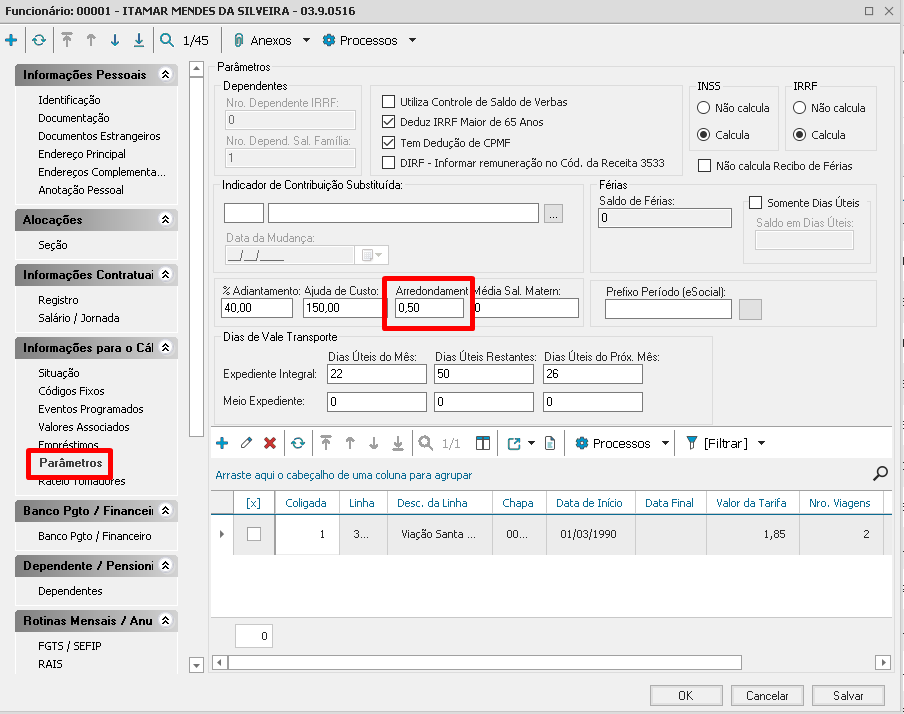This screenshot has height=714, width=904.
Task: Go to first record in top toolbar
Action: 67,40
